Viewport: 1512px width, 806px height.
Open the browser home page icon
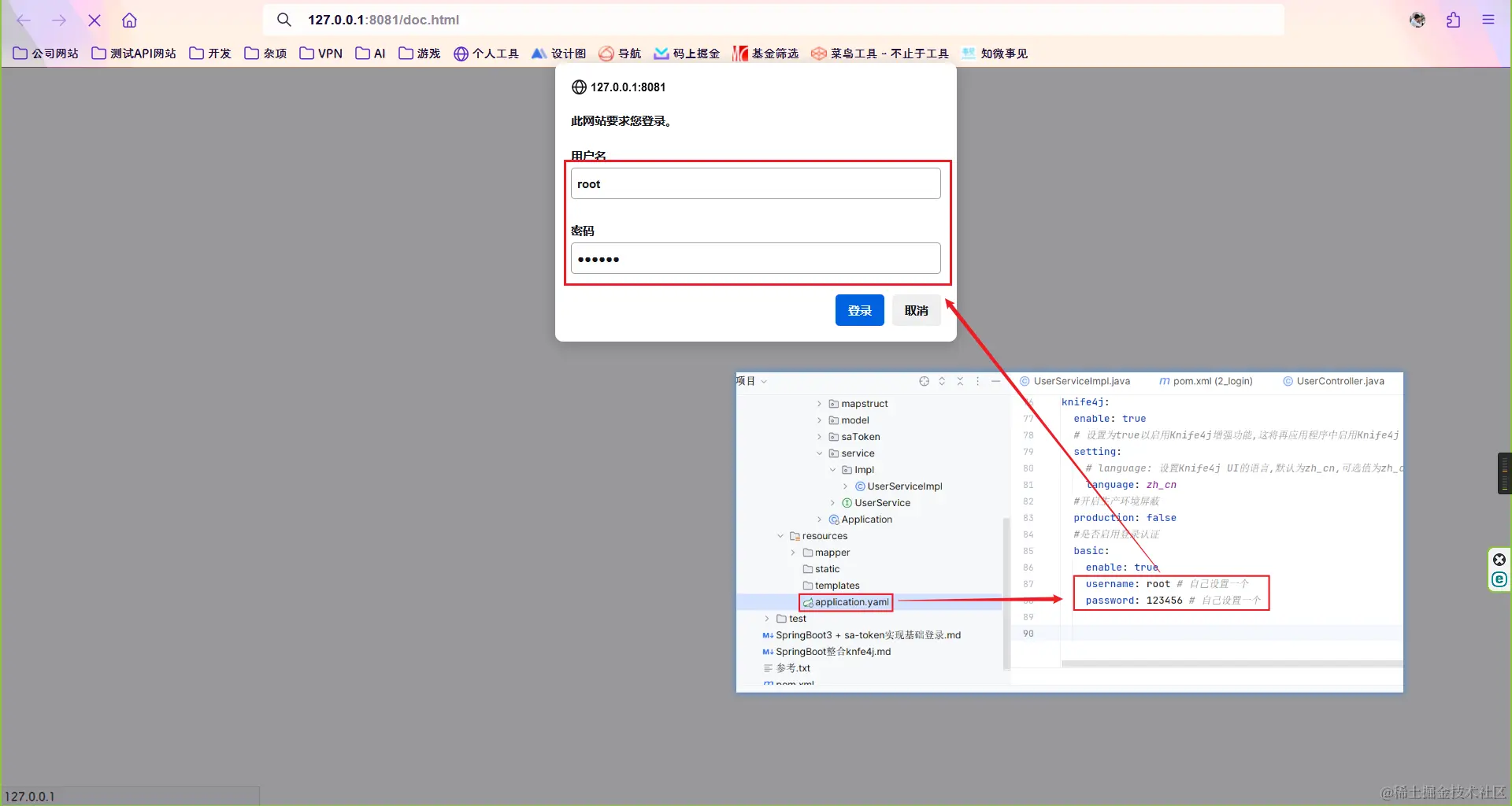pyautogui.click(x=129, y=20)
